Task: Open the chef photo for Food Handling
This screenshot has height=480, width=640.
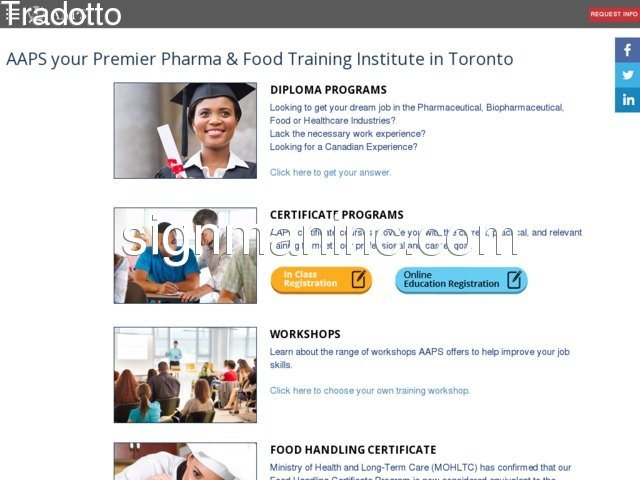Action: (x=185, y=461)
